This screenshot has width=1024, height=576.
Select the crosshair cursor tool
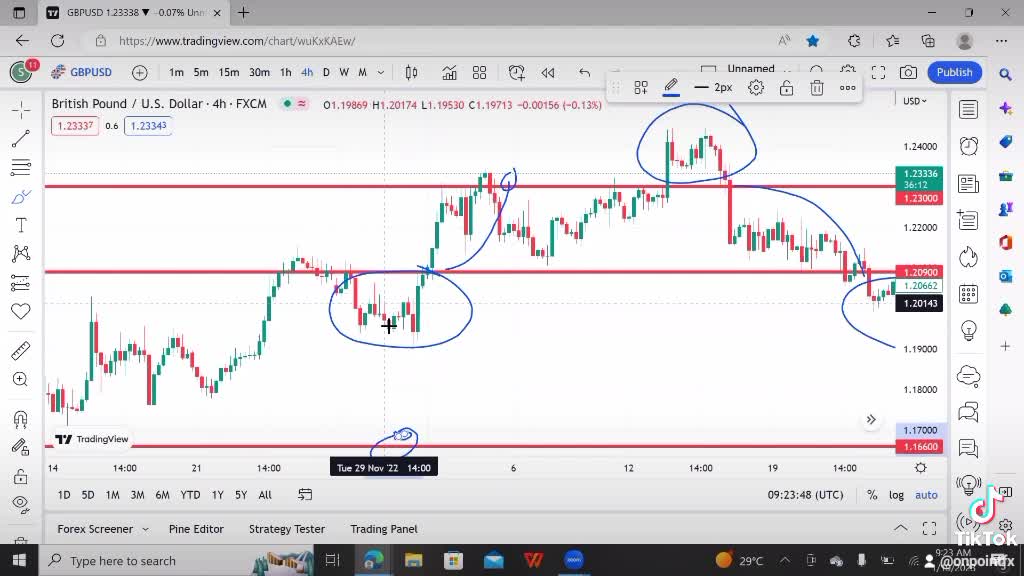pos(21,110)
